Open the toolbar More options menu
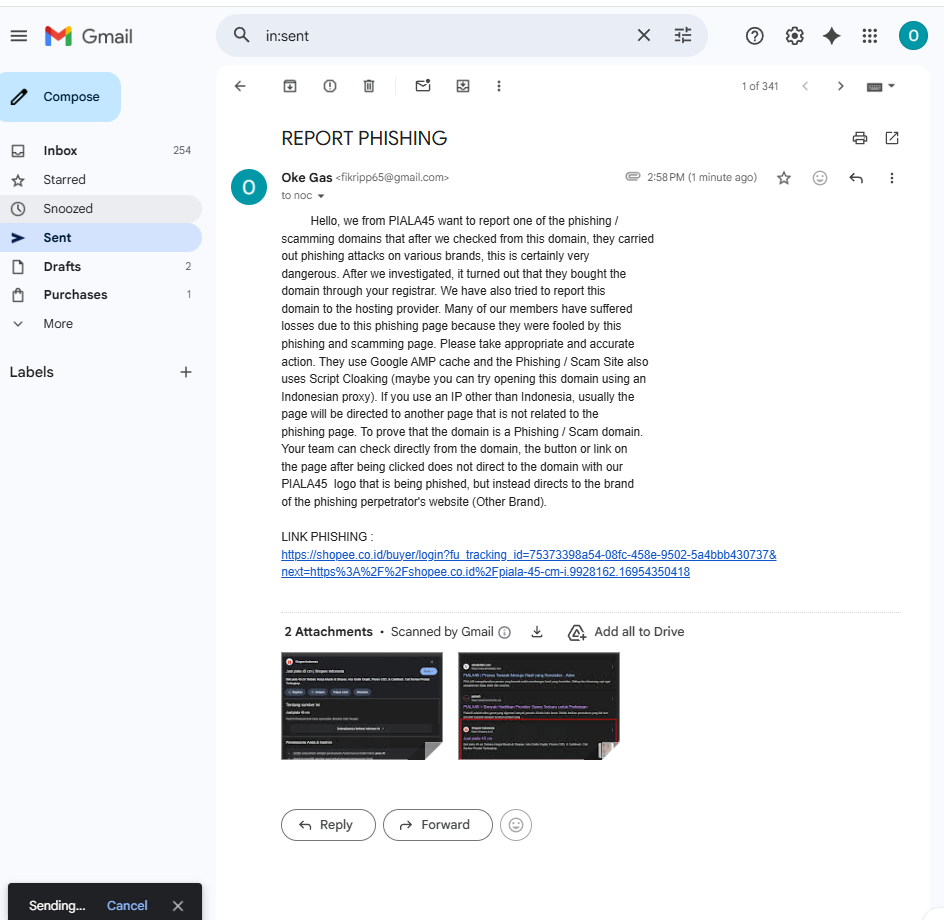 pyautogui.click(x=498, y=86)
